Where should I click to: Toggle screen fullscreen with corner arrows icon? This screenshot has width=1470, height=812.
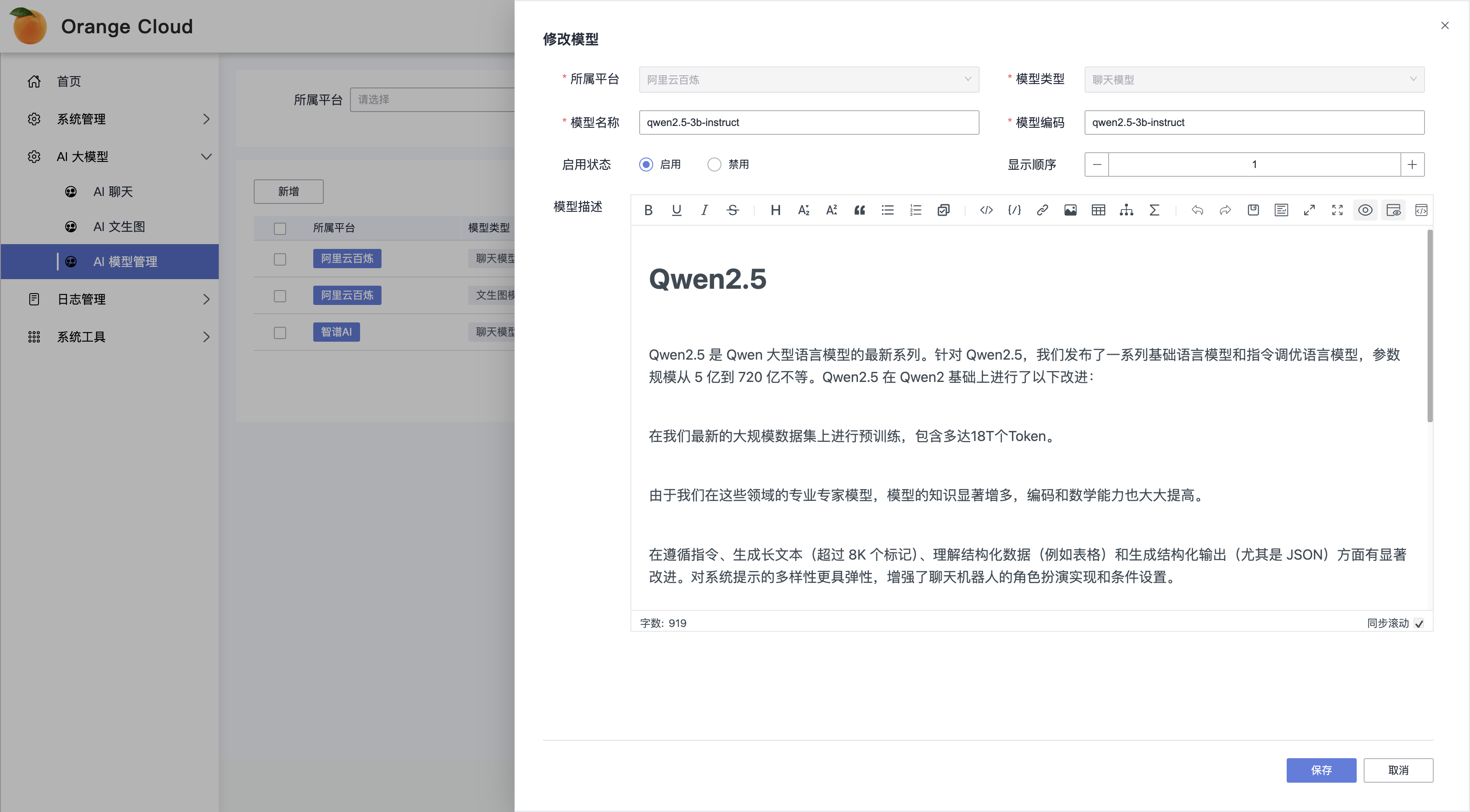[1337, 210]
